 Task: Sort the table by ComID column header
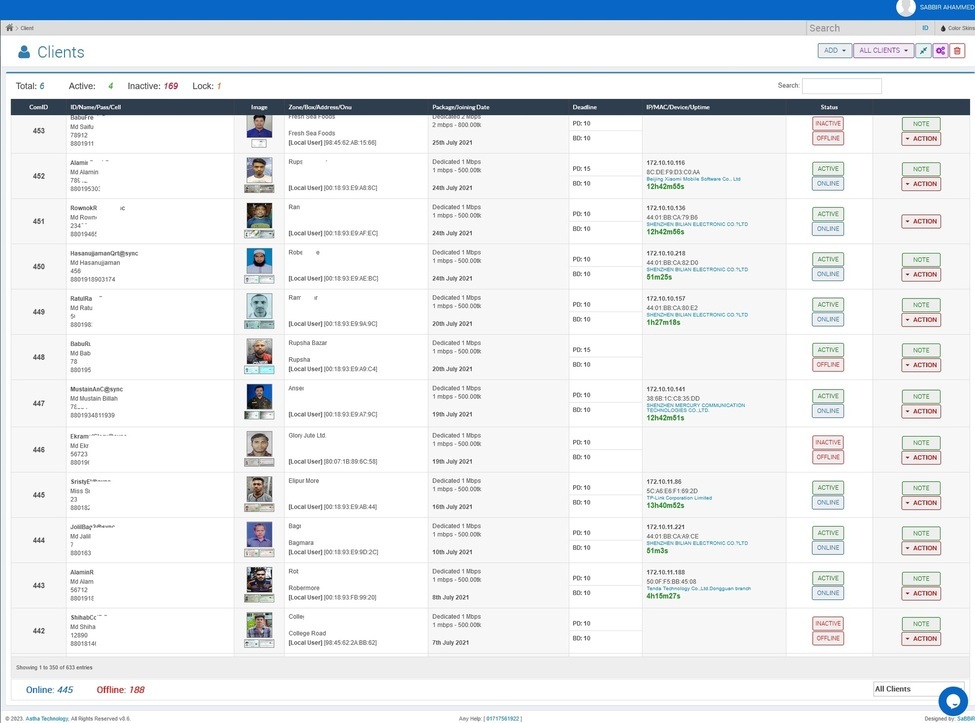coord(38,107)
